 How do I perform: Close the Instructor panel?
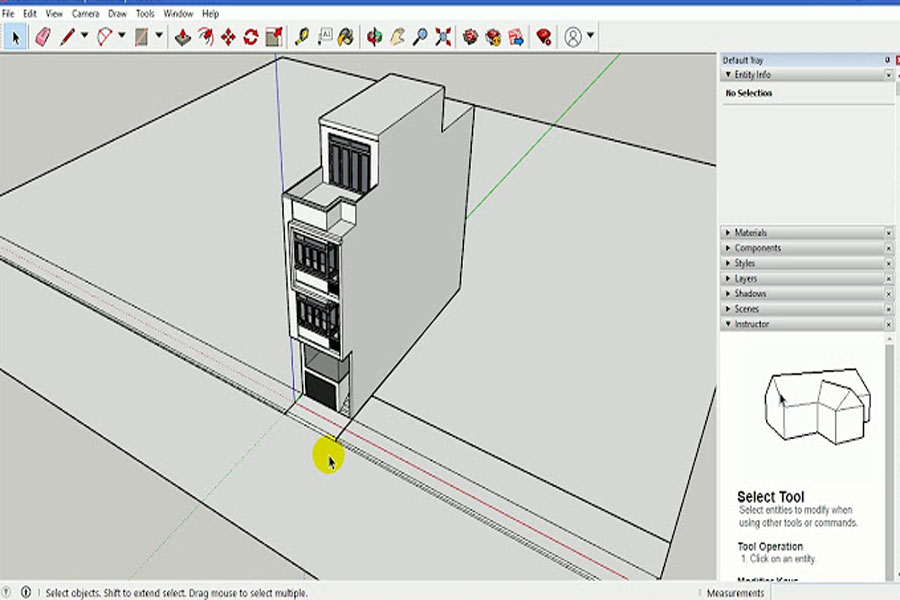[x=889, y=324]
